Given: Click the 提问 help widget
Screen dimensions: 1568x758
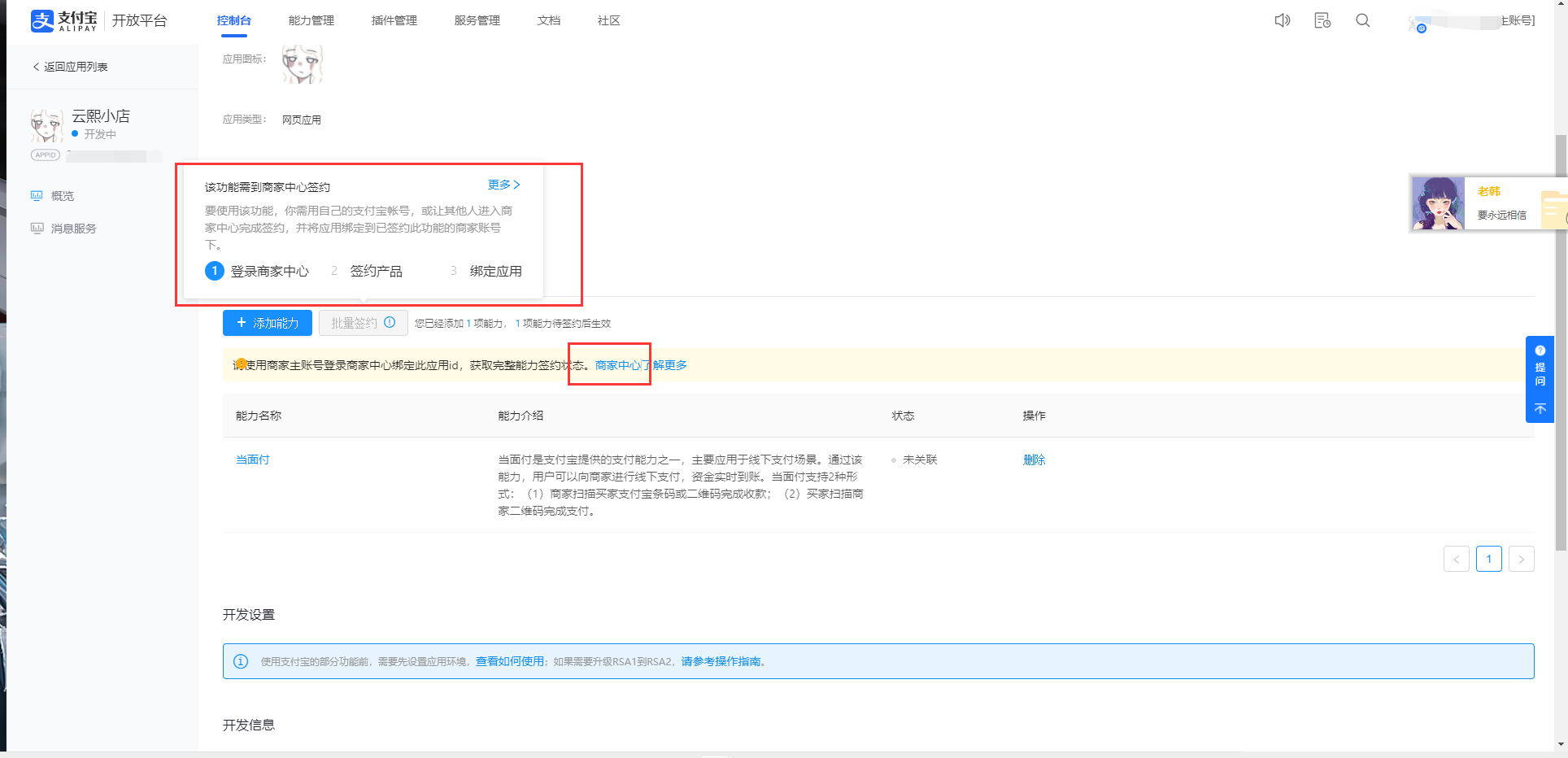Looking at the screenshot, I should pyautogui.click(x=1540, y=366).
